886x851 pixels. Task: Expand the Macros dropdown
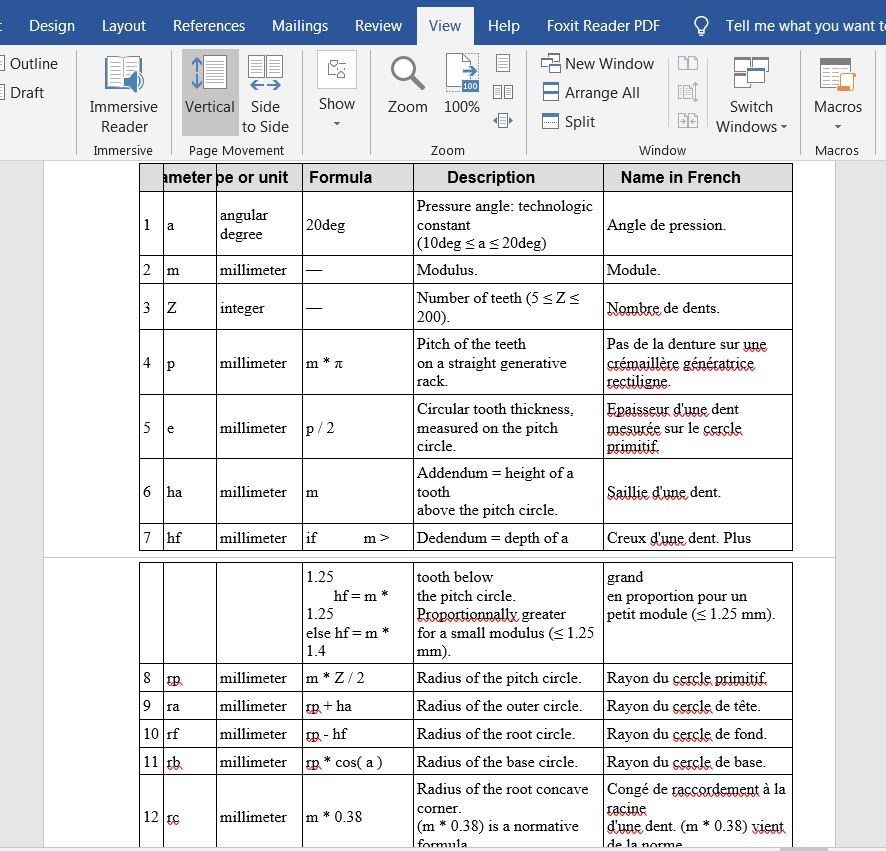[837, 94]
